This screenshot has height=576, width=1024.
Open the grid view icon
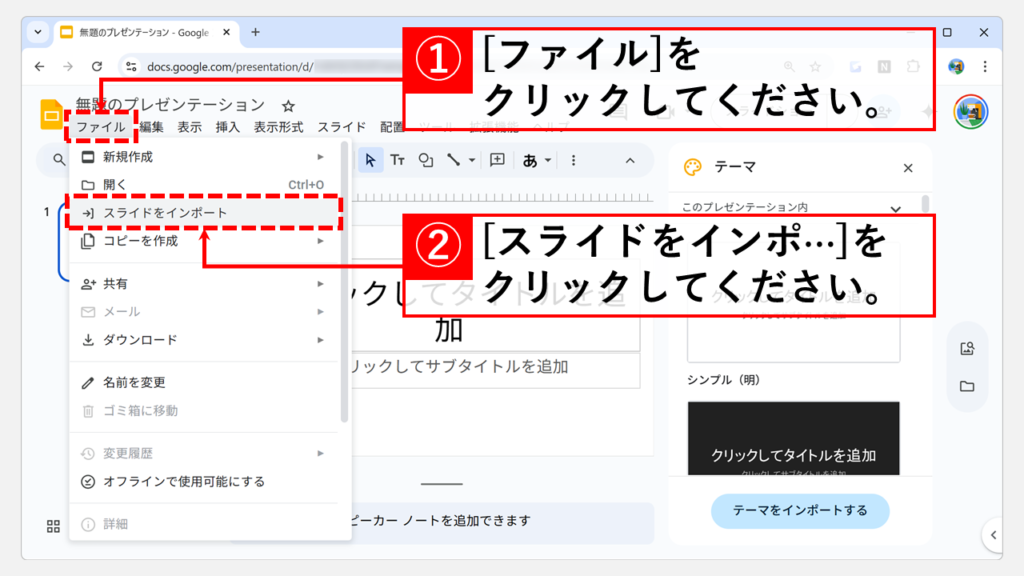54,526
